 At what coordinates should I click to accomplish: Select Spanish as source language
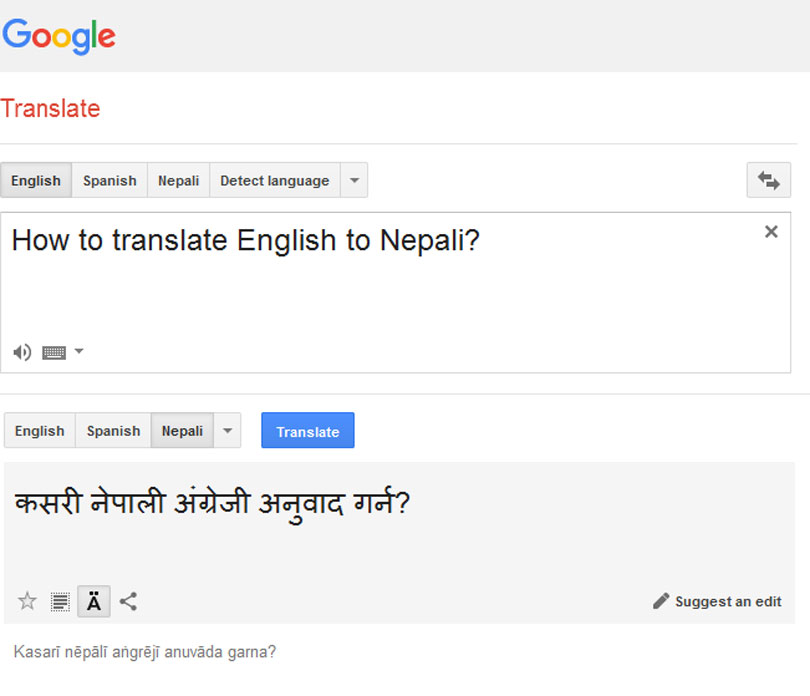pos(110,181)
